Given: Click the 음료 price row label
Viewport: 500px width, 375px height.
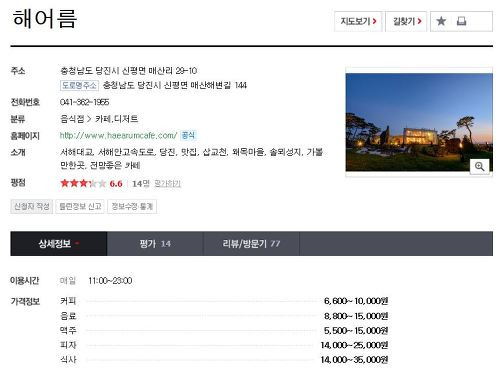Looking at the screenshot, I should click(68, 316).
